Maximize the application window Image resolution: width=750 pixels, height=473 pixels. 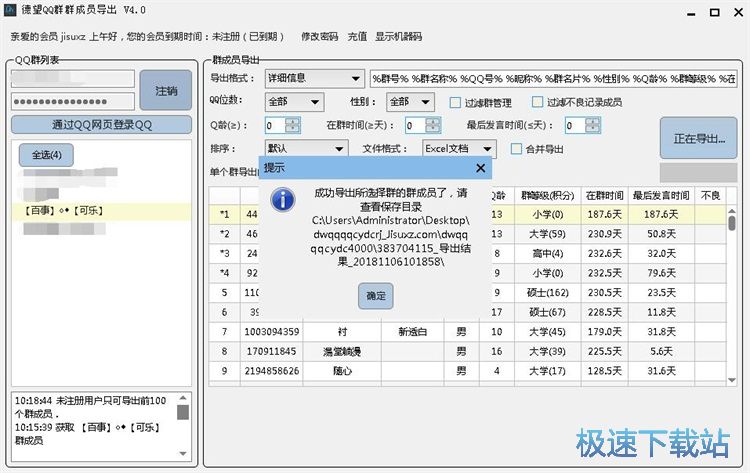[x=715, y=12]
